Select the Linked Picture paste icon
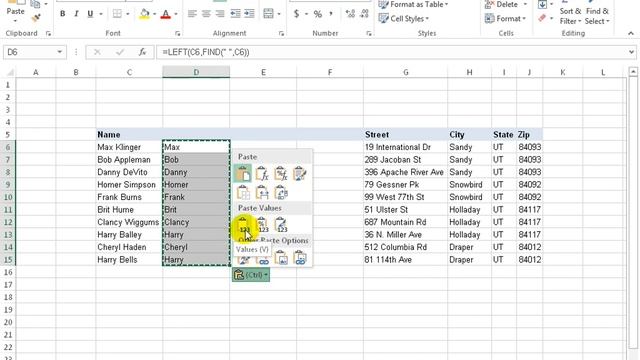The height and width of the screenshot is (360, 640). (300, 258)
